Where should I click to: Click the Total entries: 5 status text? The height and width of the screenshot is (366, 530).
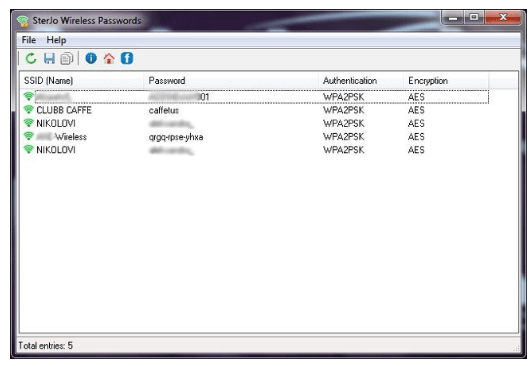pyautogui.click(x=46, y=346)
